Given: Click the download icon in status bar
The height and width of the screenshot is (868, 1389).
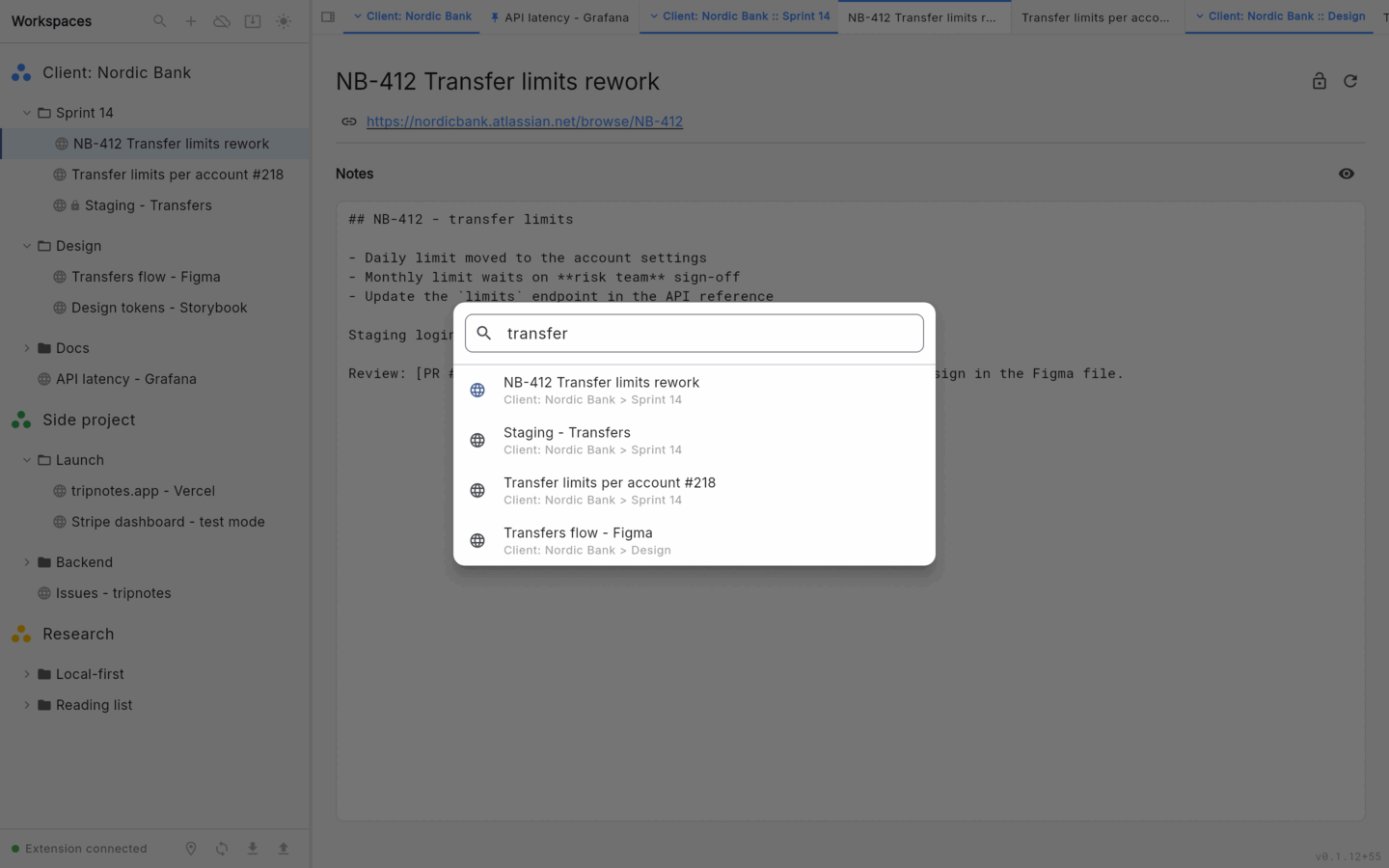Looking at the screenshot, I should 253,849.
